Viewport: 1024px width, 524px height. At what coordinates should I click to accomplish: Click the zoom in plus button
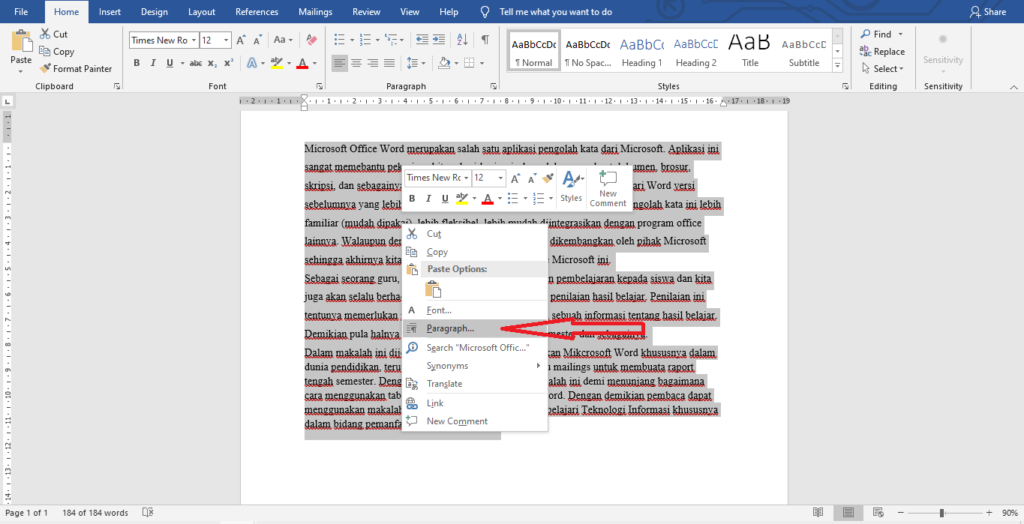[989, 513]
